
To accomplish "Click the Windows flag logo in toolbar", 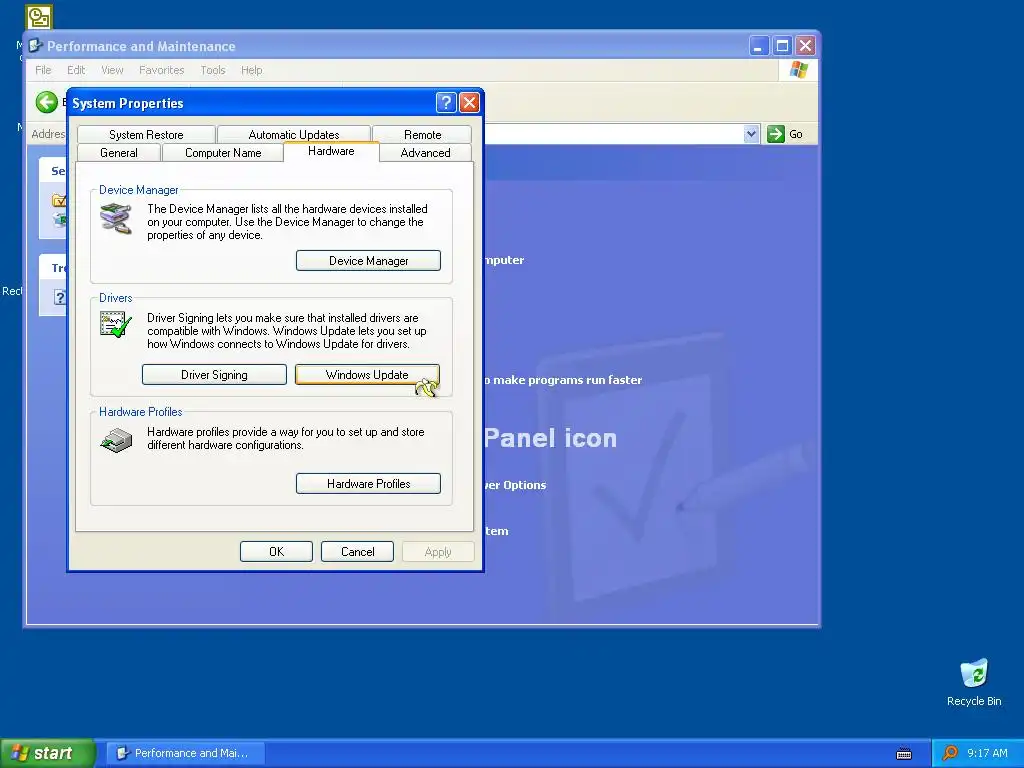I will click(x=798, y=70).
